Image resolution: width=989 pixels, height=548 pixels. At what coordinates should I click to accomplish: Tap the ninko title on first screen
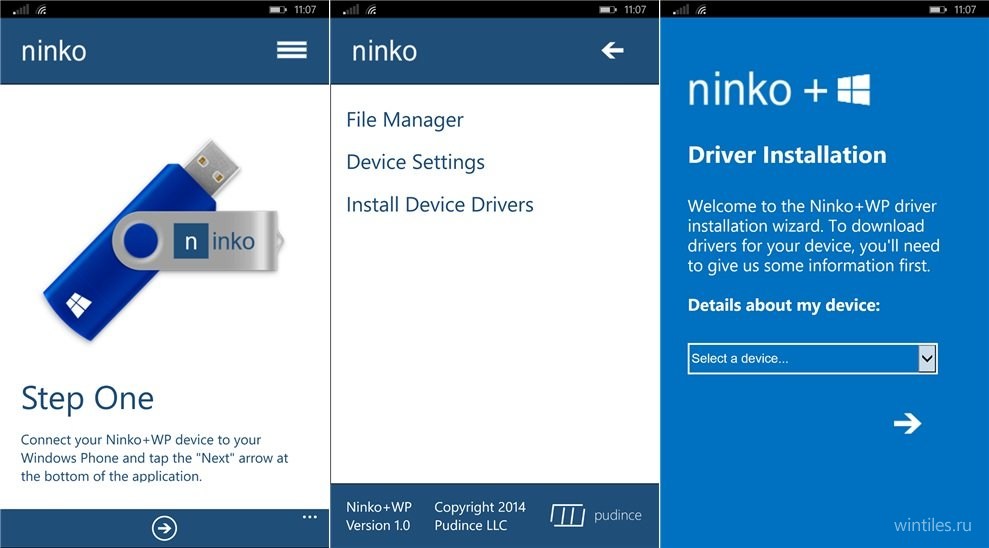click(x=54, y=51)
